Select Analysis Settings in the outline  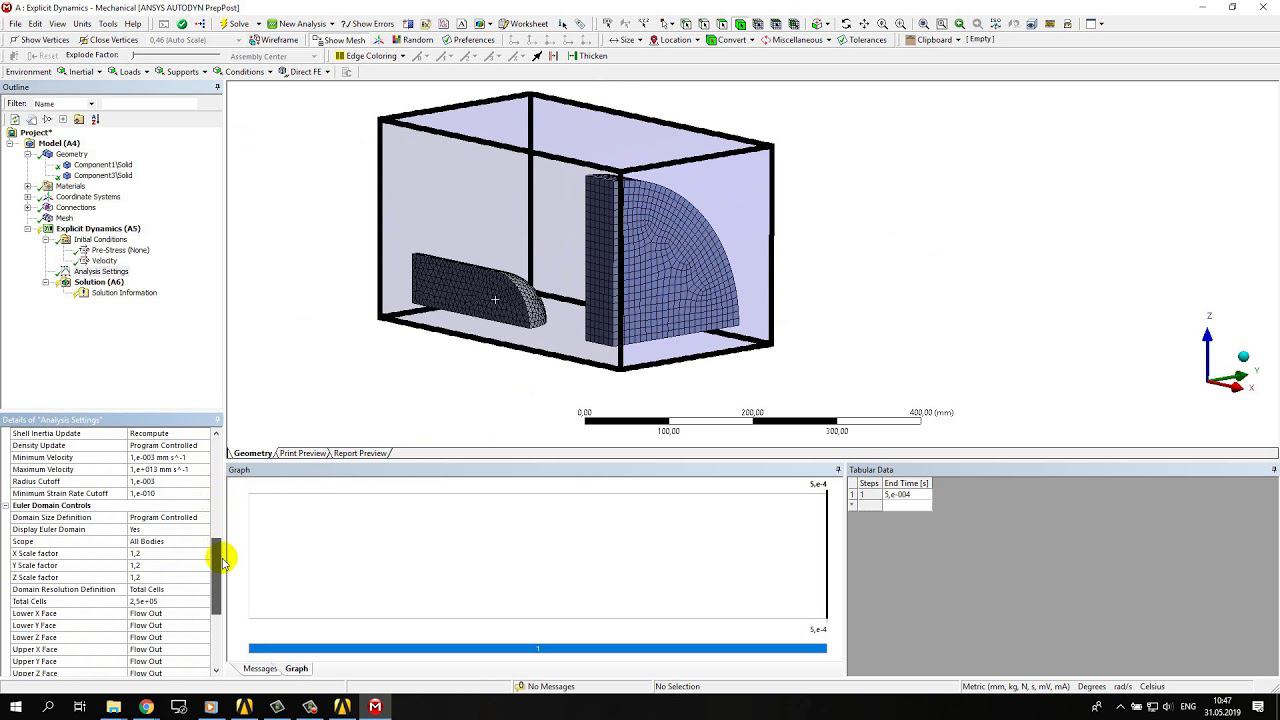click(x=101, y=271)
